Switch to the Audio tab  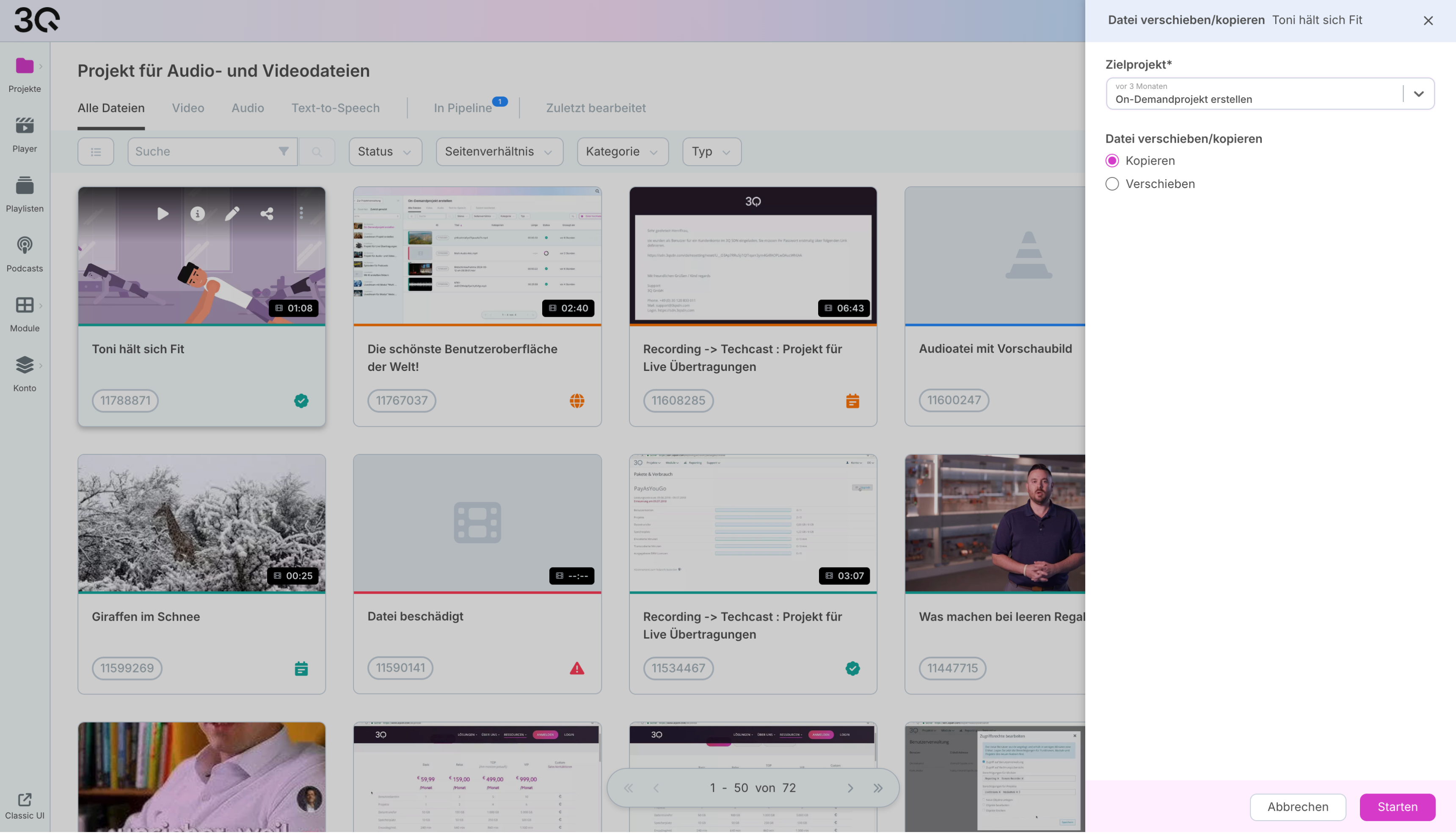248,108
